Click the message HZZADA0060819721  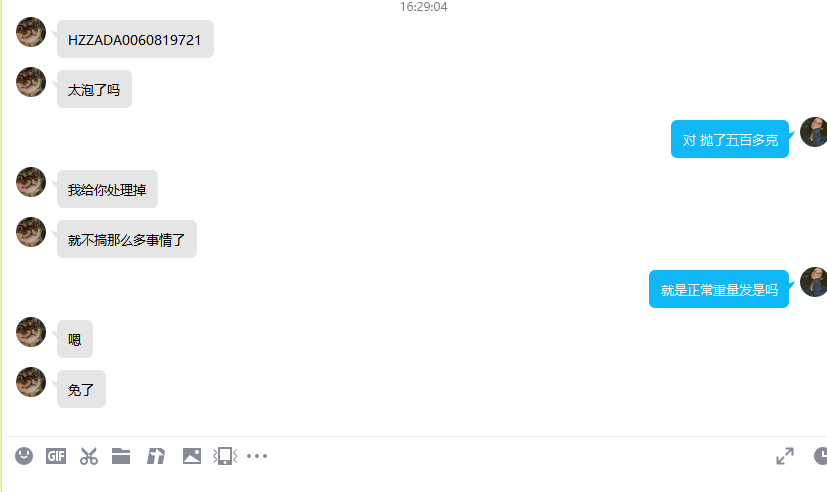point(136,39)
